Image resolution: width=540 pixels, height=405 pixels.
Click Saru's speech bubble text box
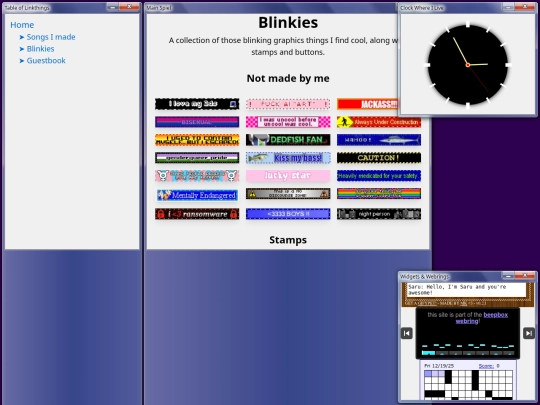click(467, 290)
